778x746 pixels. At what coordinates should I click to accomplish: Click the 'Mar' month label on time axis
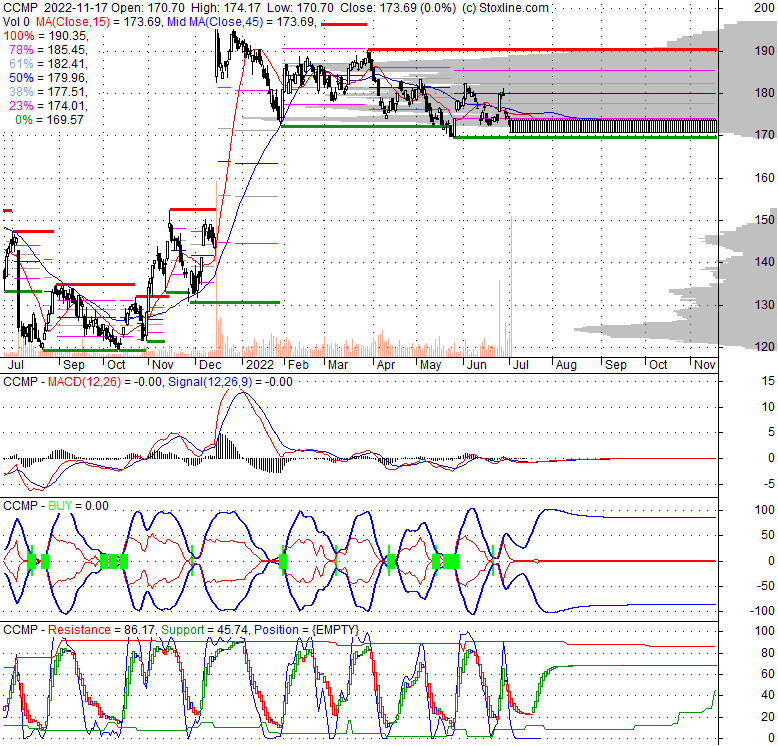pyautogui.click(x=338, y=365)
